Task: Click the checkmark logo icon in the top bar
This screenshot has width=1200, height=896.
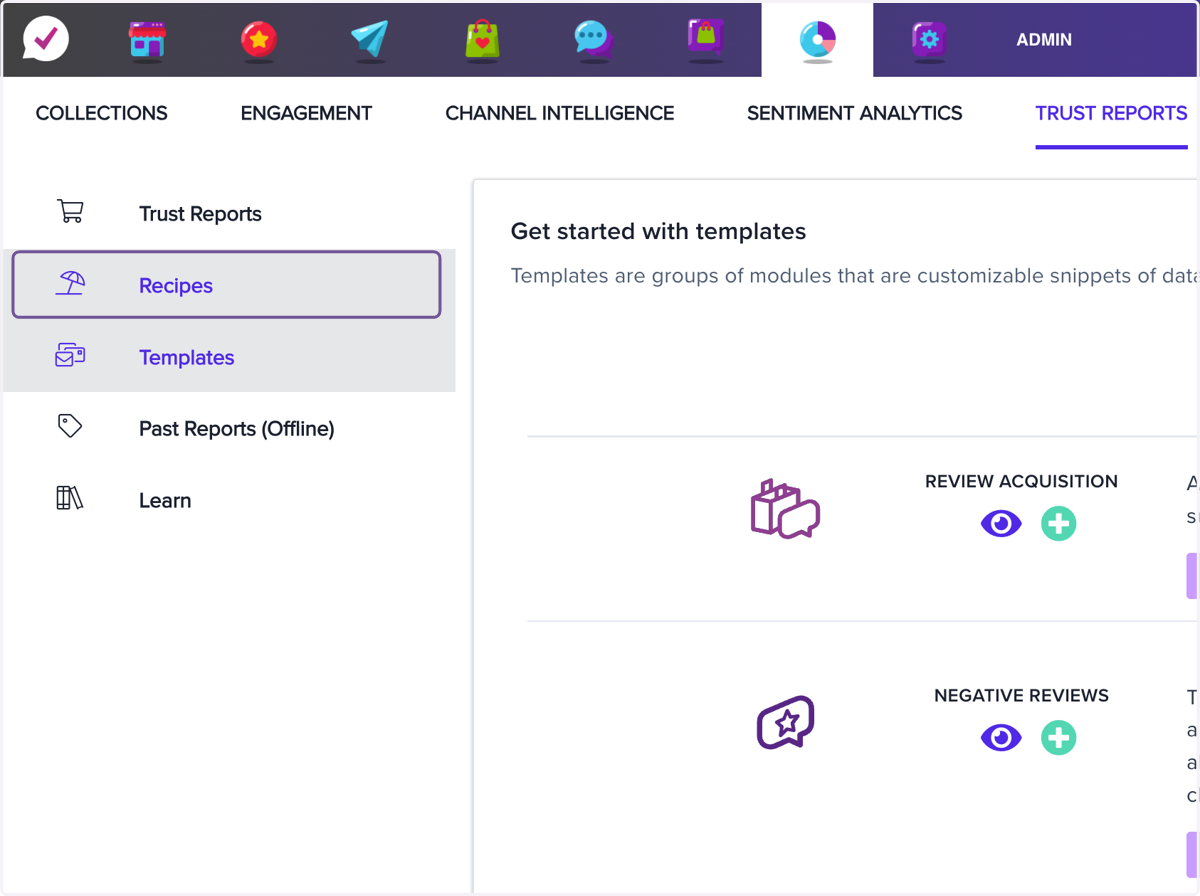Action: pyautogui.click(x=46, y=39)
